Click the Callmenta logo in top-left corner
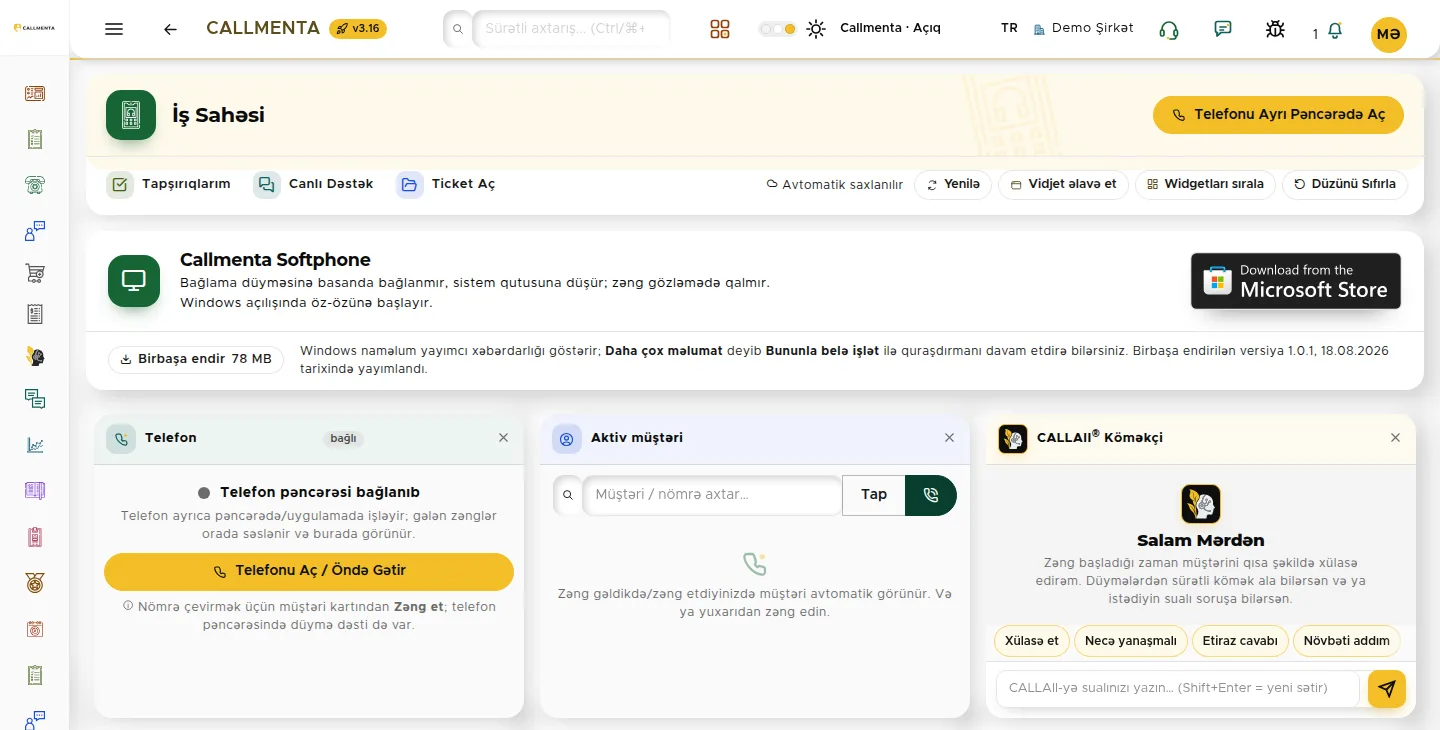This screenshot has width=1440, height=730. click(34, 28)
